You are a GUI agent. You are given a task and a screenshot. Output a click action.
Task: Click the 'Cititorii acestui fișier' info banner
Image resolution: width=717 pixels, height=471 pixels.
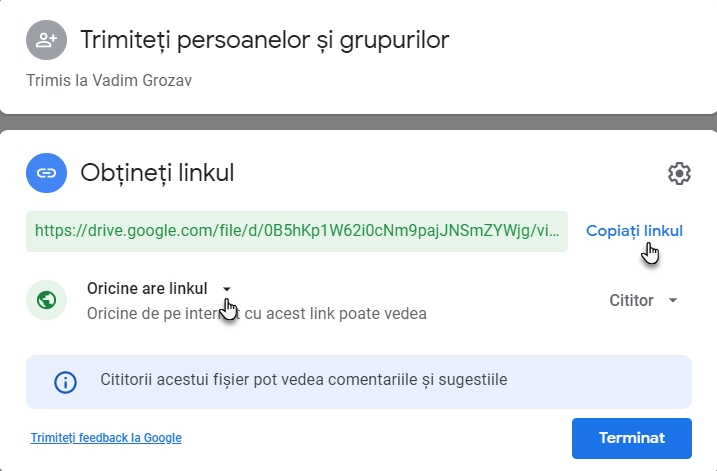click(358, 382)
